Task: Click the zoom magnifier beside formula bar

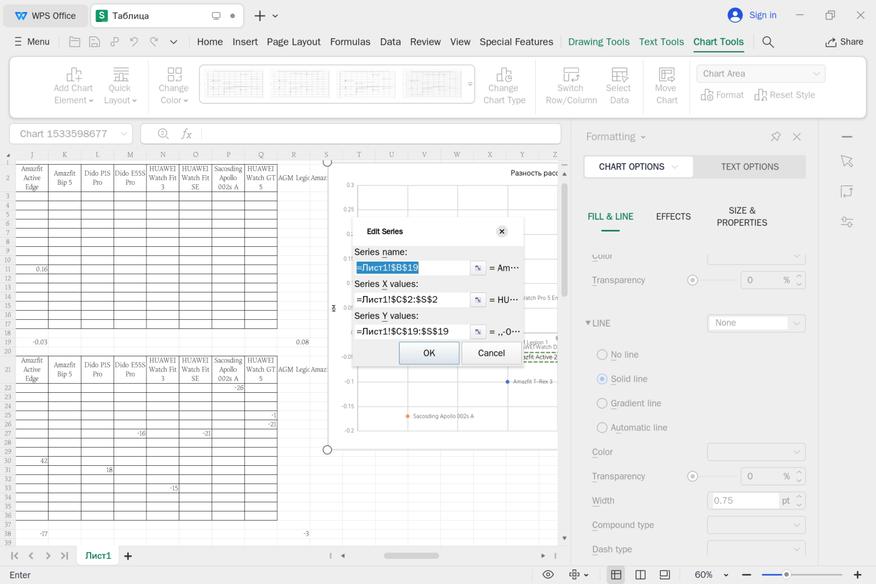Action: tap(163, 134)
